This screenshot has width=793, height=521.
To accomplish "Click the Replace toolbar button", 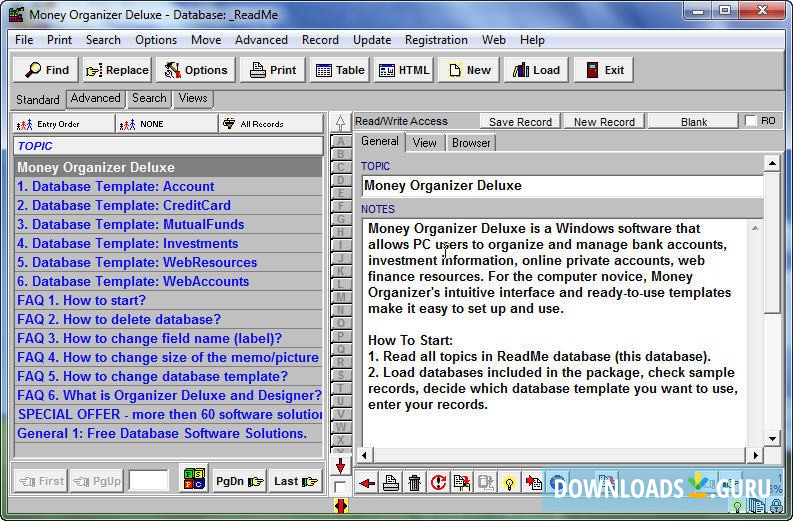I will (x=117, y=70).
